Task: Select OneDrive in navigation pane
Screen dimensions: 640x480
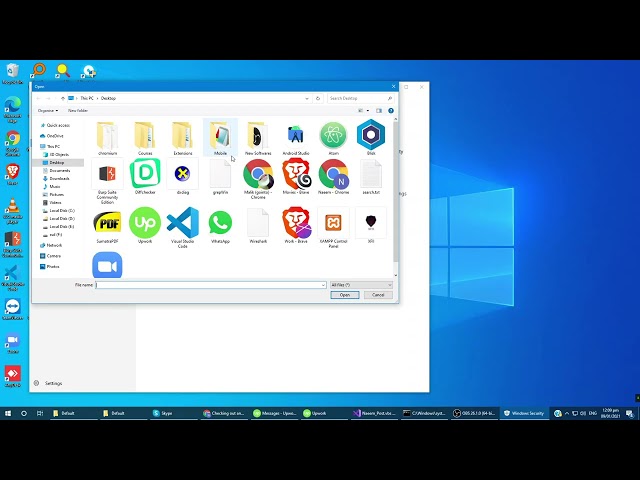Action: click(55, 136)
